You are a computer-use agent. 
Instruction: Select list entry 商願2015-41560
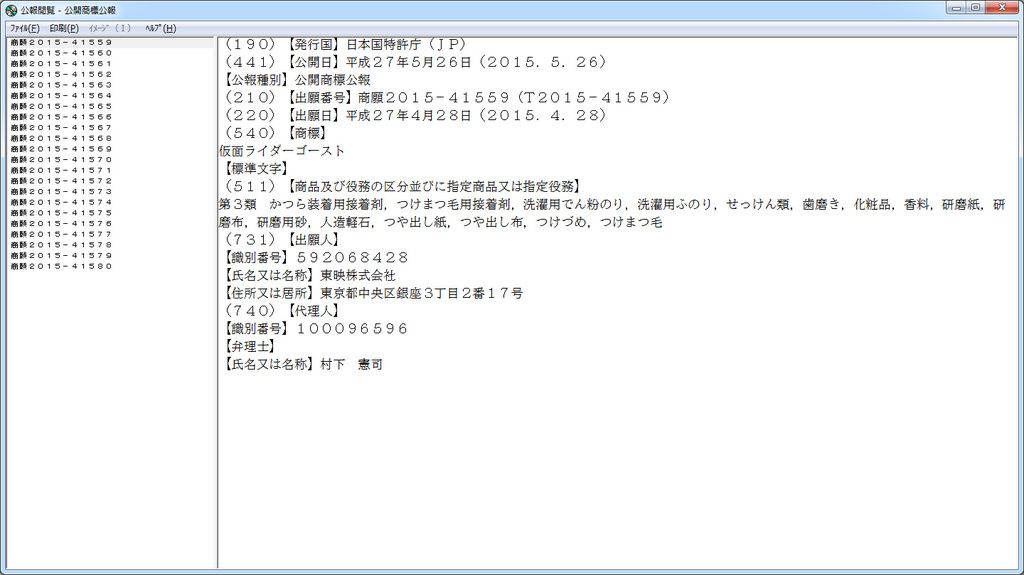(x=61, y=53)
